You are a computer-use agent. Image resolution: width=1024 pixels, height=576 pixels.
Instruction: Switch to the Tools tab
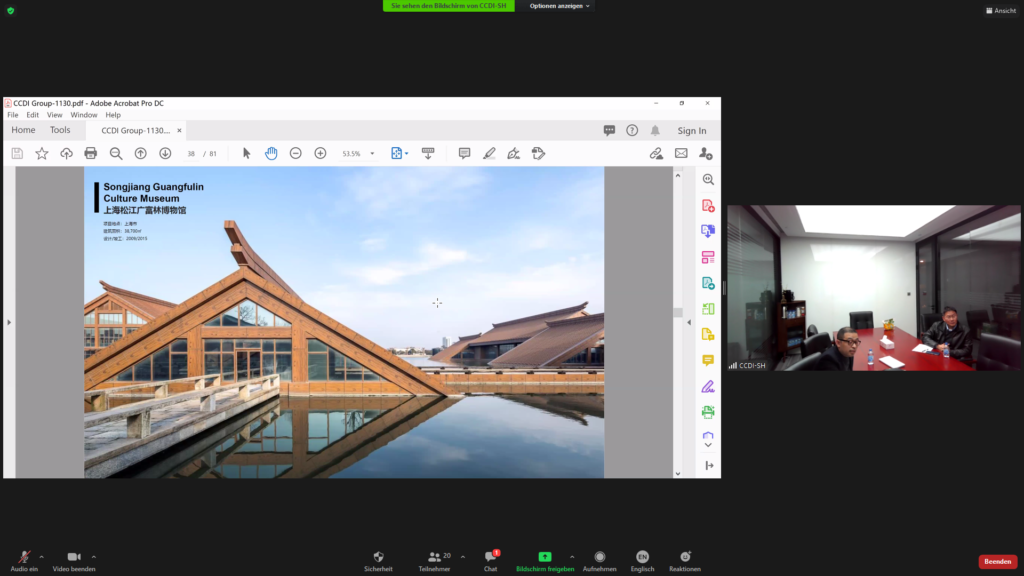coord(60,130)
